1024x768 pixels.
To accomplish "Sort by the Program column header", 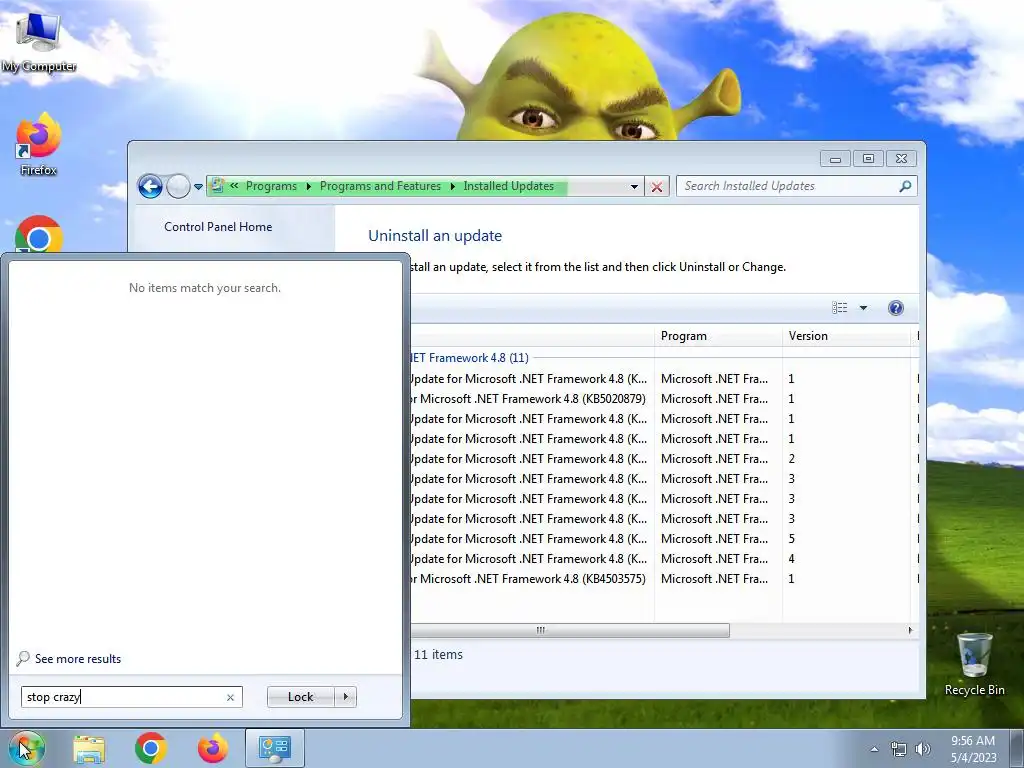I will (718, 336).
